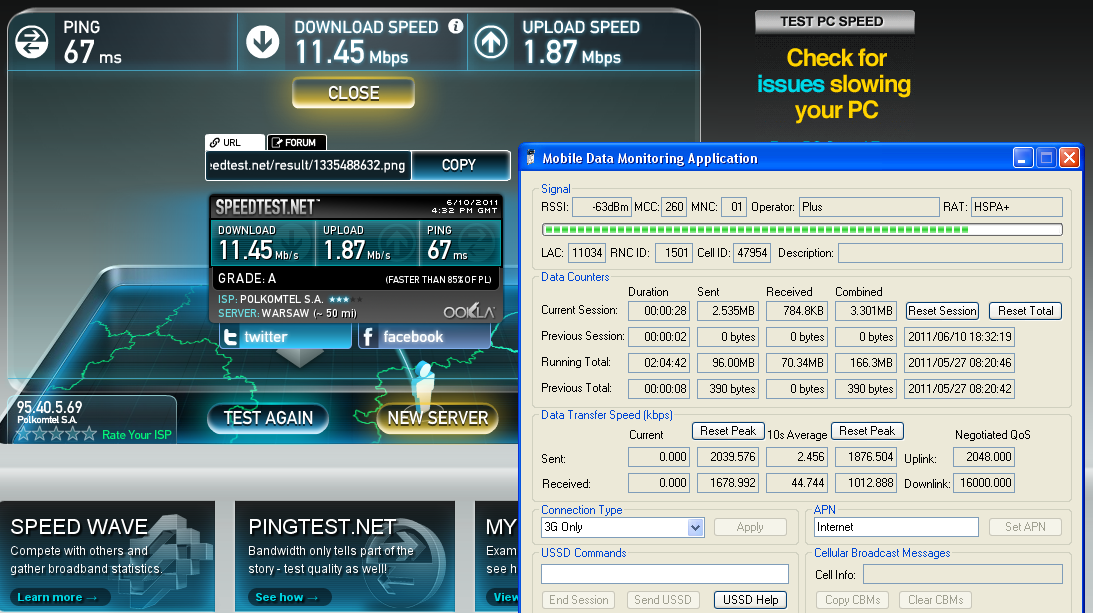The image size is (1093, 613).
Task: Click the LAC value 11034
Action: click(587, 252)
